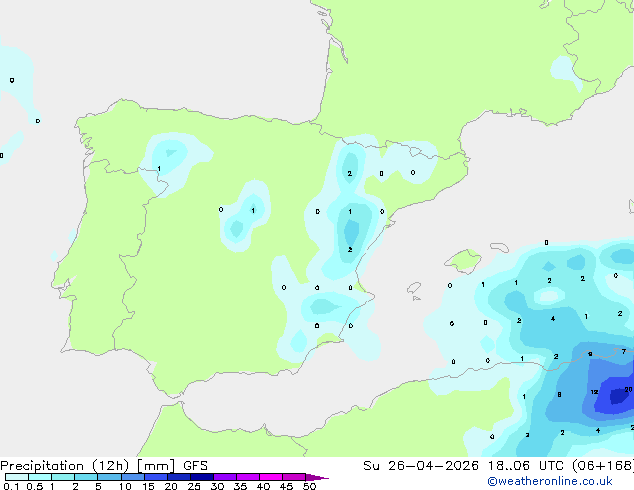Choose the 40–45 mm bright magenta legend swatch
Viewport: 634px width, 490px height.
tap(271, 477)
